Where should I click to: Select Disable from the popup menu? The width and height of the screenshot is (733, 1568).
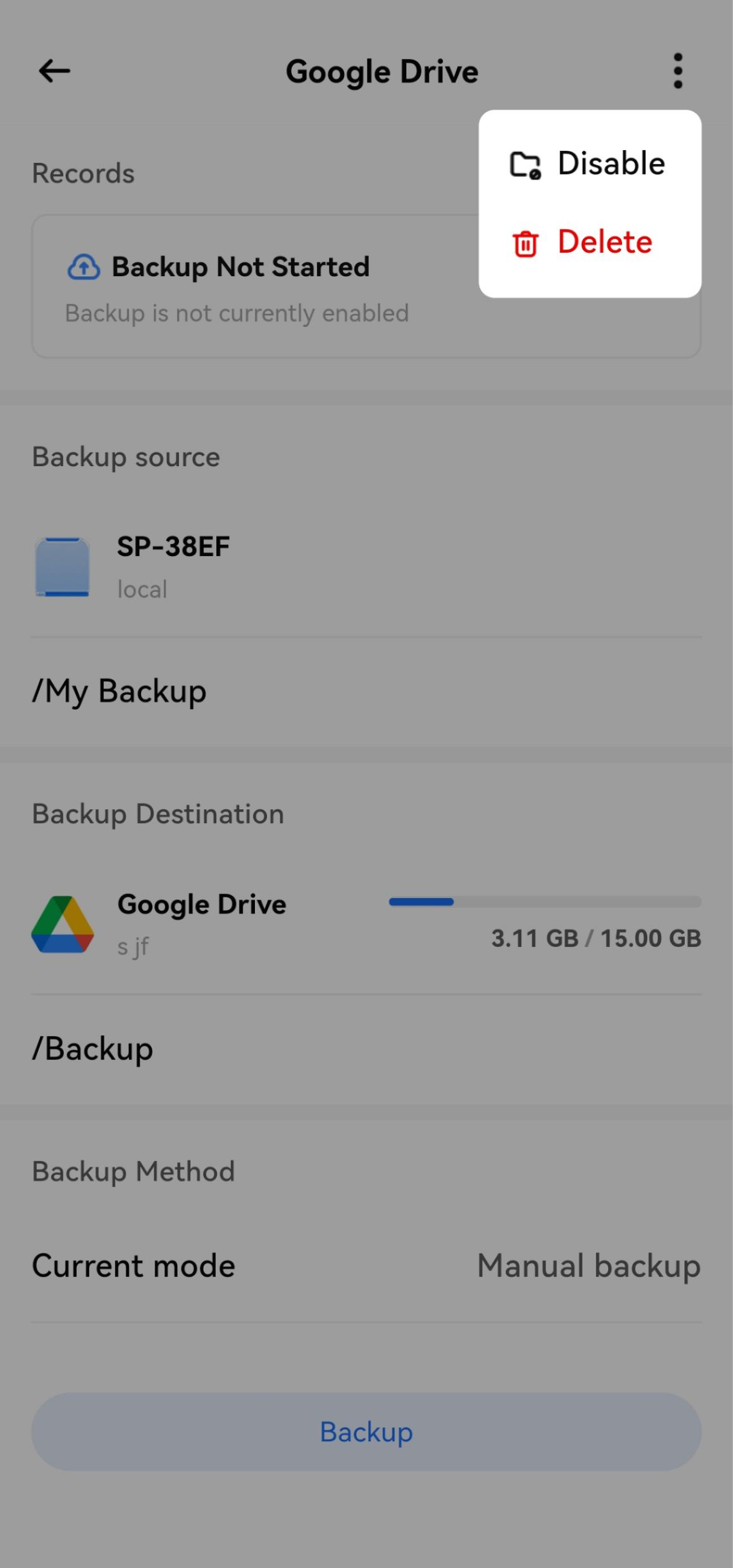pos(611,163)
